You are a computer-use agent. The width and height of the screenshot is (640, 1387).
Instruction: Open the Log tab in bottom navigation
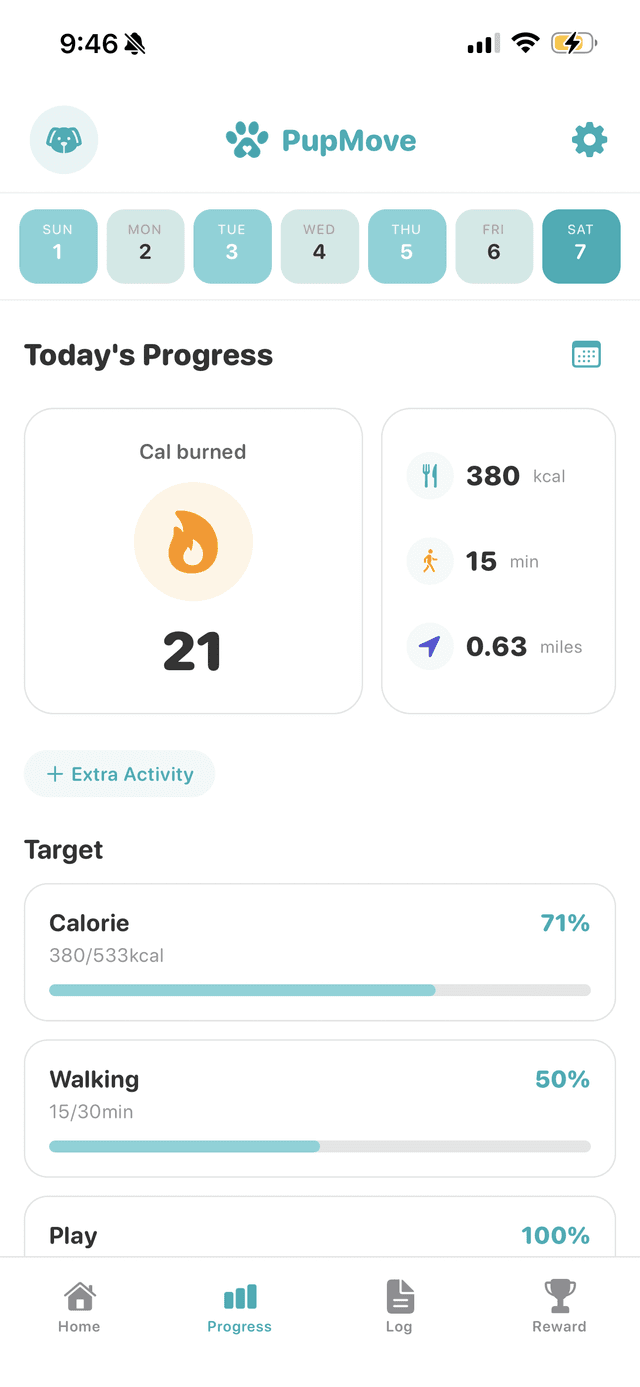(399, 1305)
